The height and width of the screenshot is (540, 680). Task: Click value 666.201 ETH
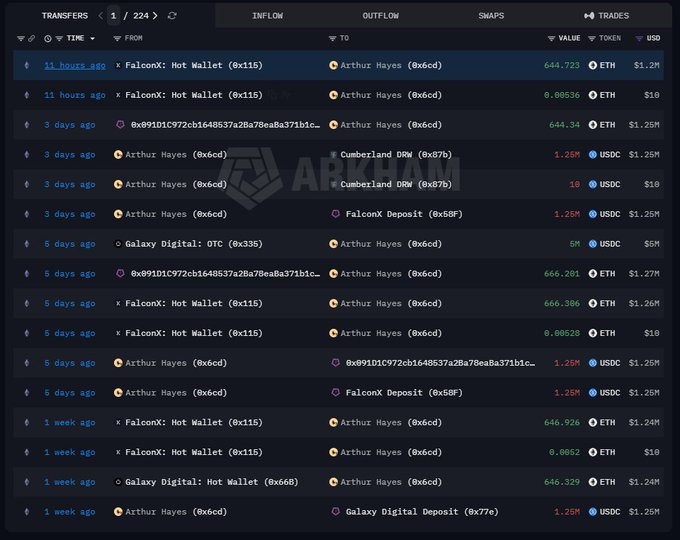pos(562,274)
